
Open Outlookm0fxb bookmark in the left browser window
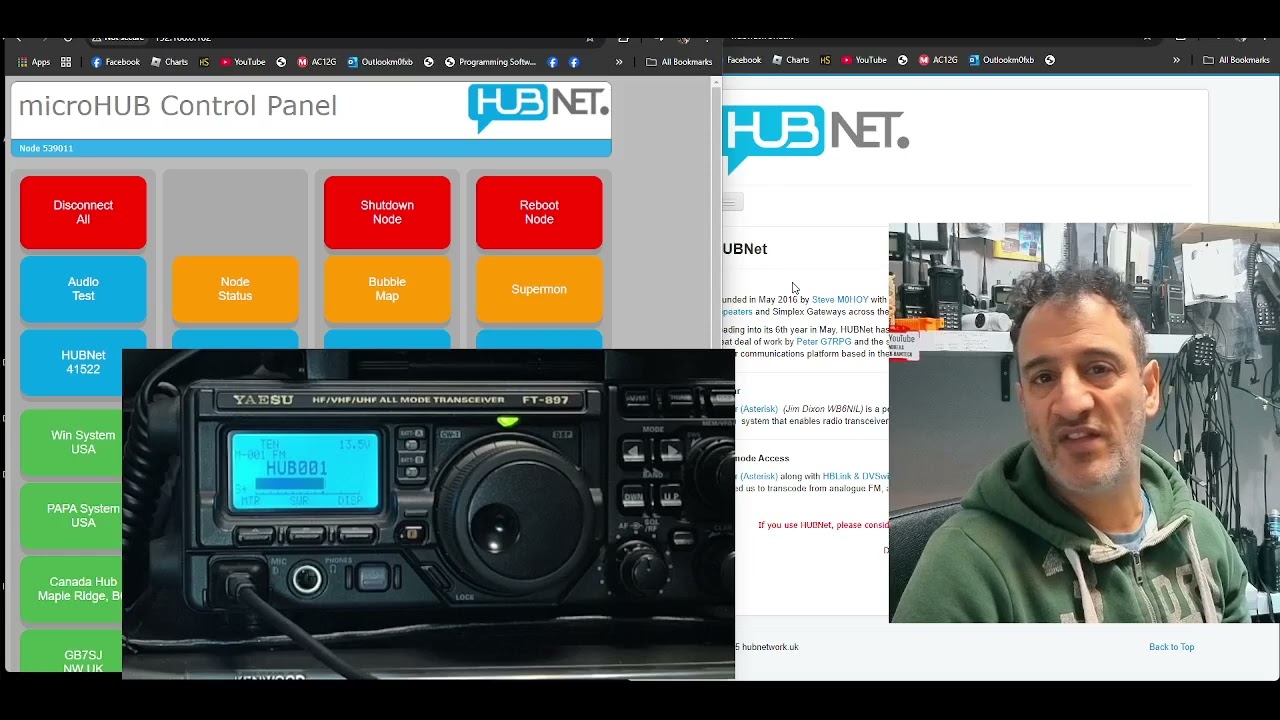pos(380,62)
